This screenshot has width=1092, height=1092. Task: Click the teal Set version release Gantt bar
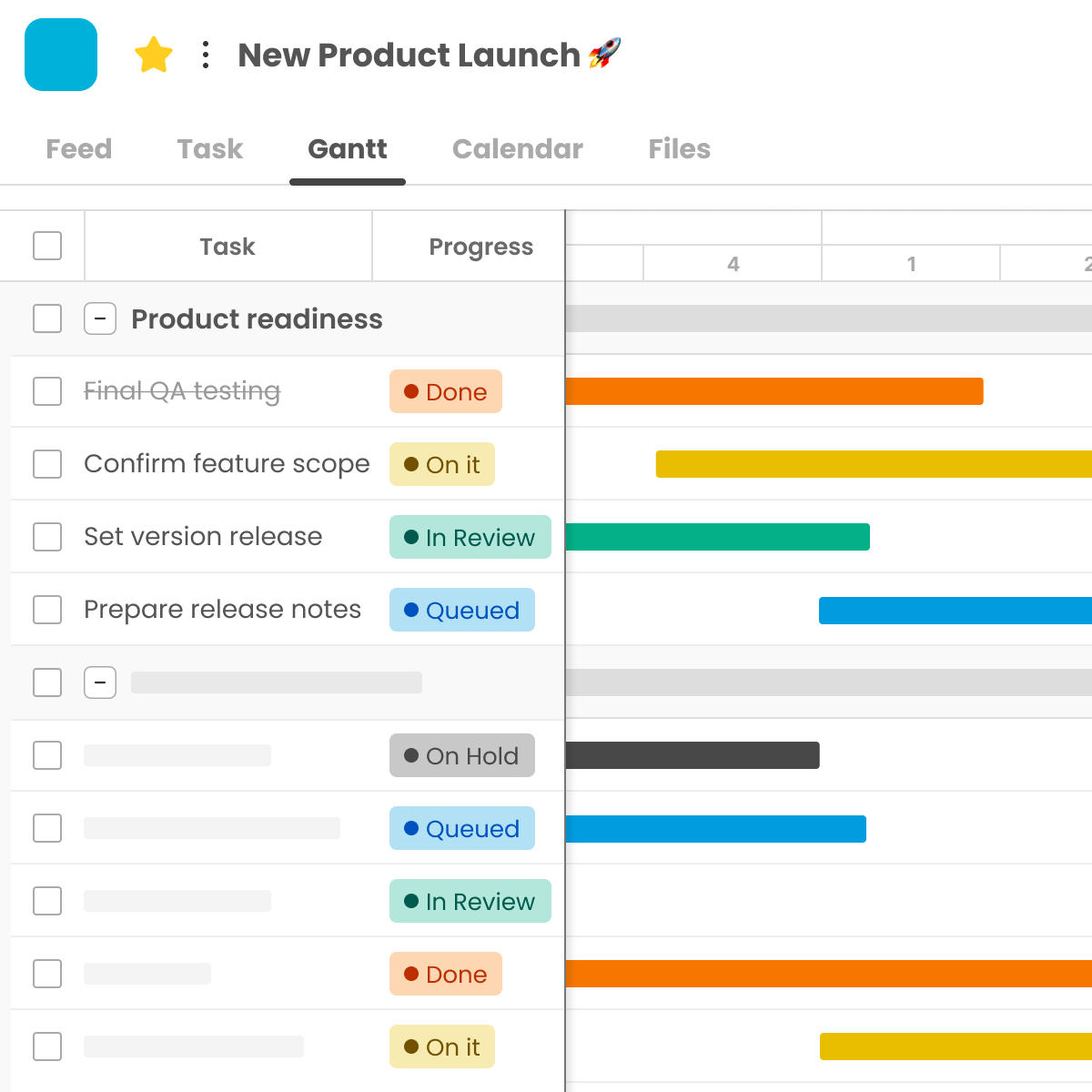coord(717,537)
